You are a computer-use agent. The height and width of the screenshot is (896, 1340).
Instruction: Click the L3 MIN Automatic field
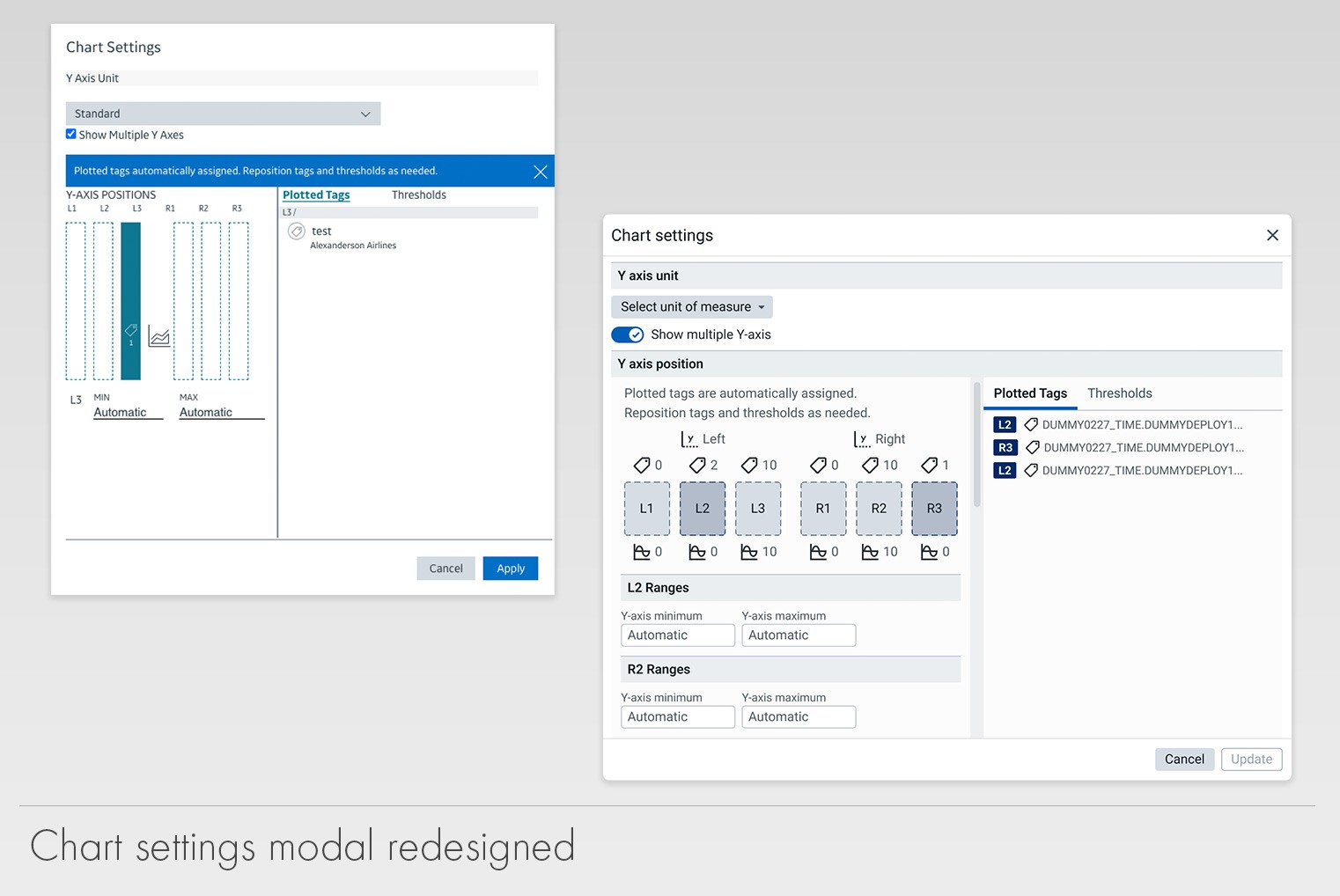pyautogui.click(x=129, y=412)
